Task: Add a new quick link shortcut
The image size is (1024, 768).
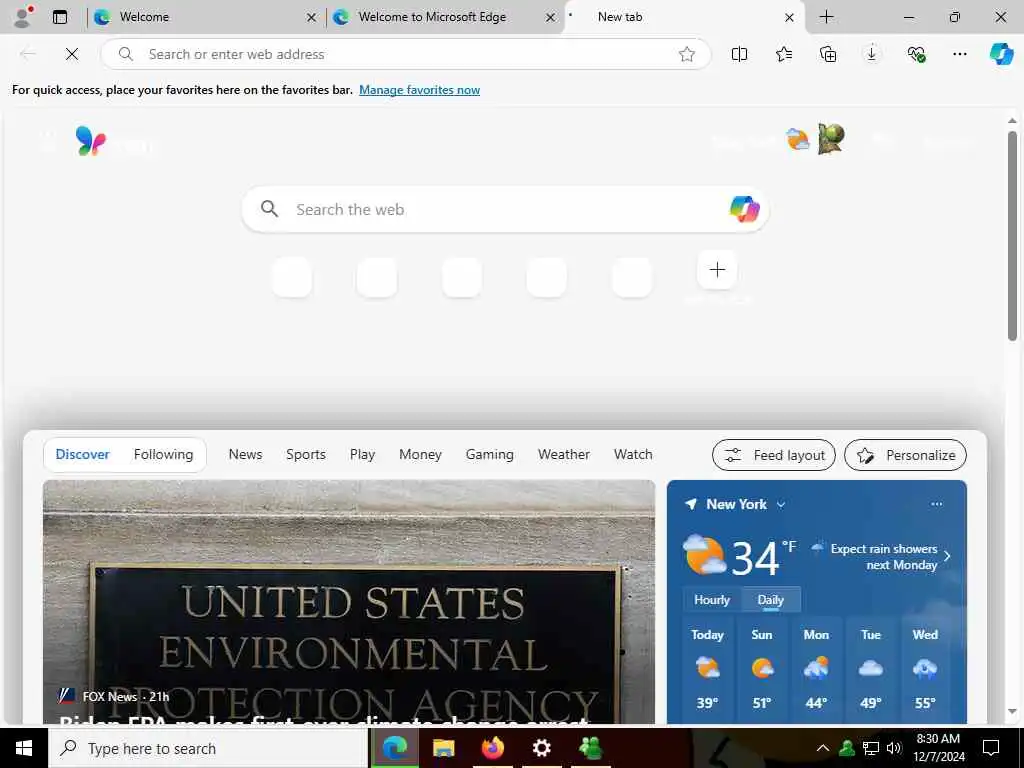Action: click(x=717, y=270)
